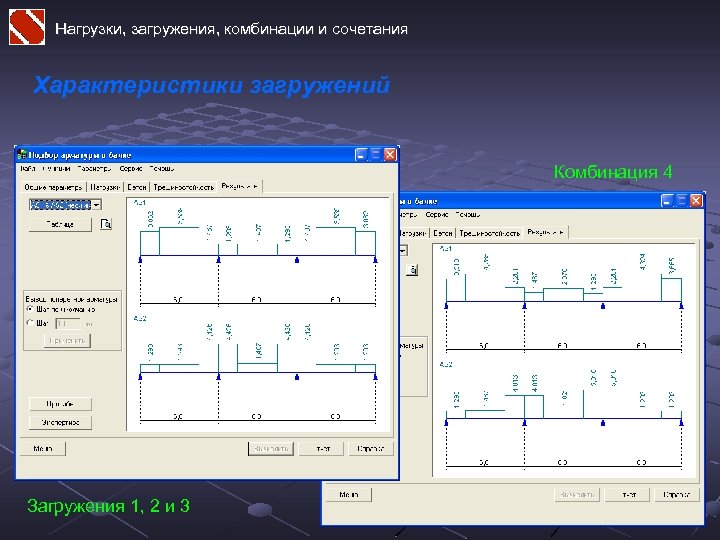Click Отчет button in the back window
The image size is (720, 540).
(627, 495)
